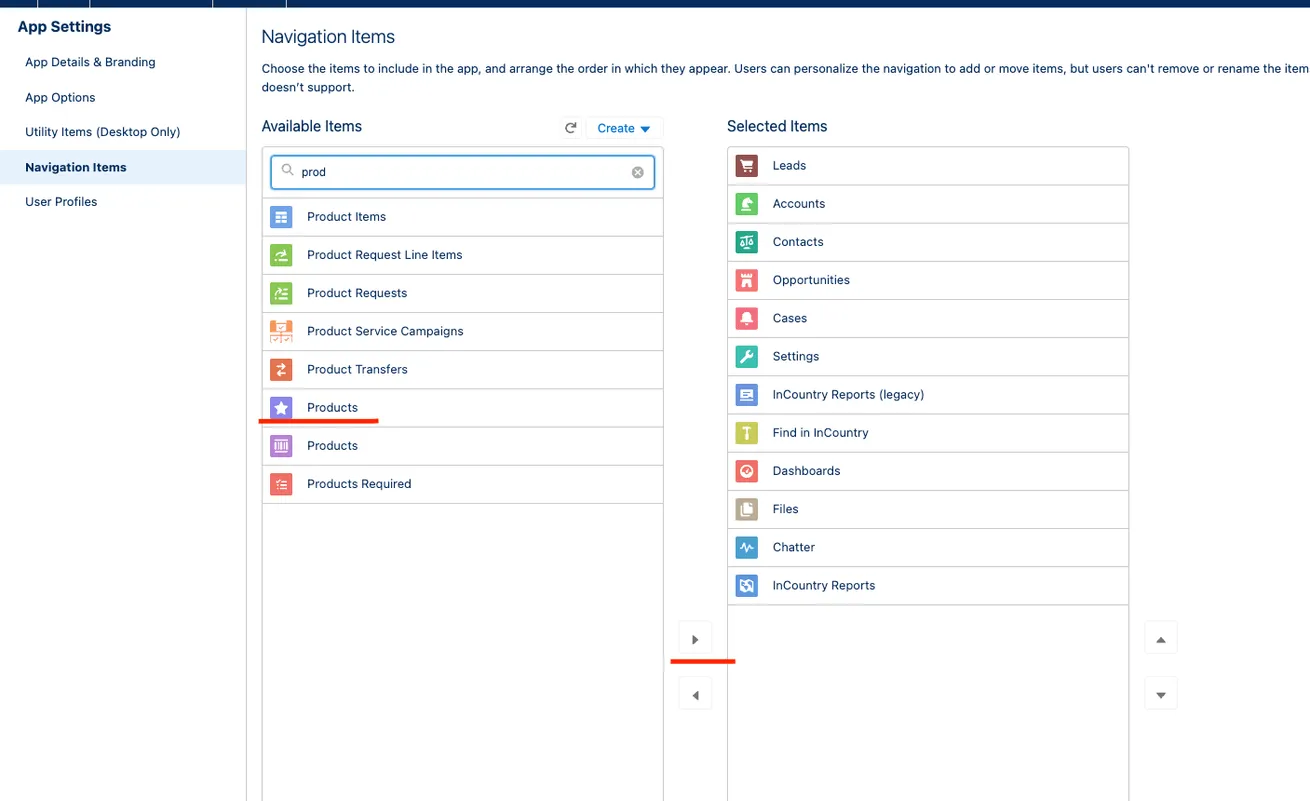Move selected item right with arrow button
This screenshot has height=801, width=1310.
[695, 639]
